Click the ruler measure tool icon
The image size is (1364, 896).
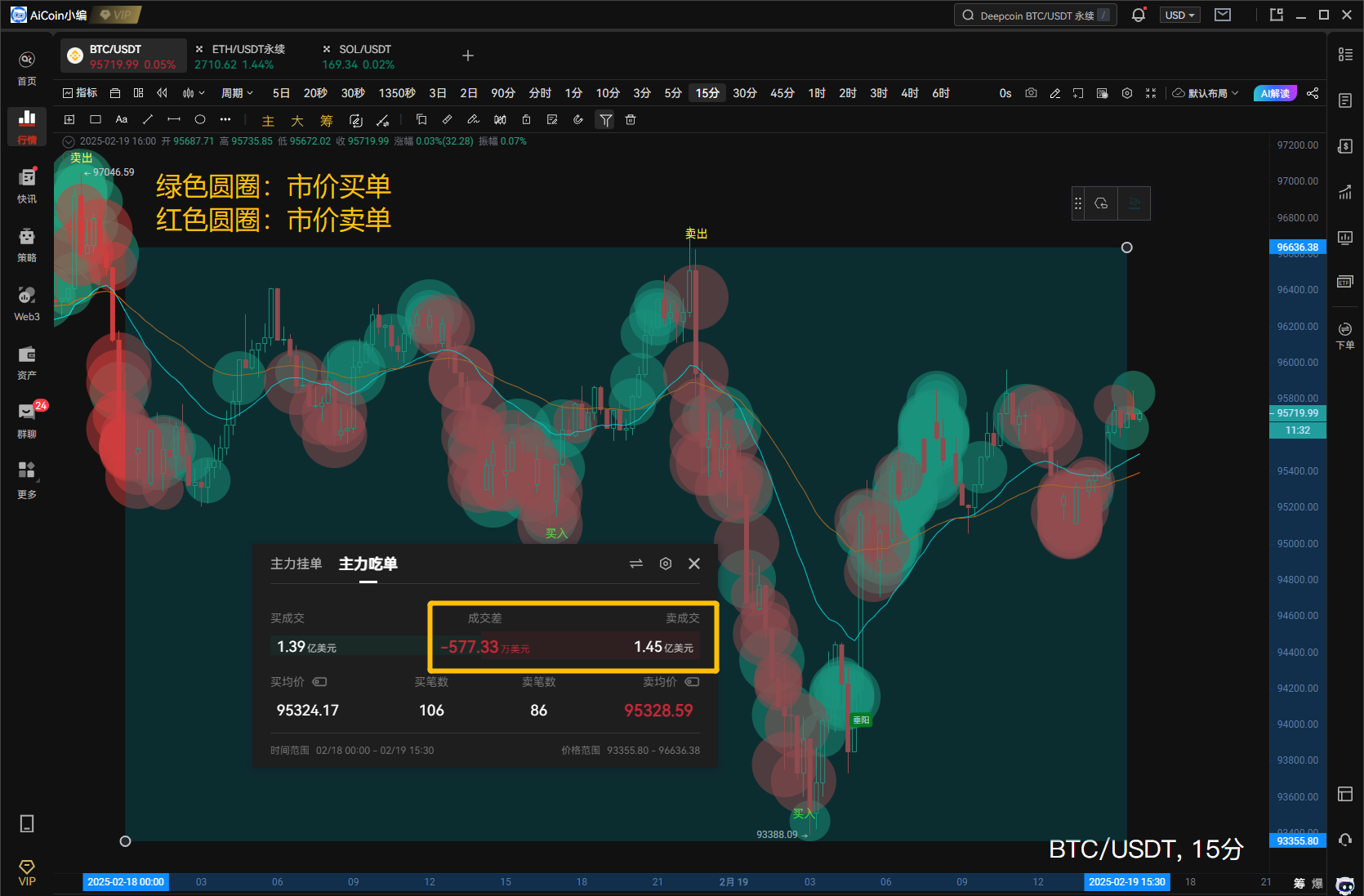[448, 119]
